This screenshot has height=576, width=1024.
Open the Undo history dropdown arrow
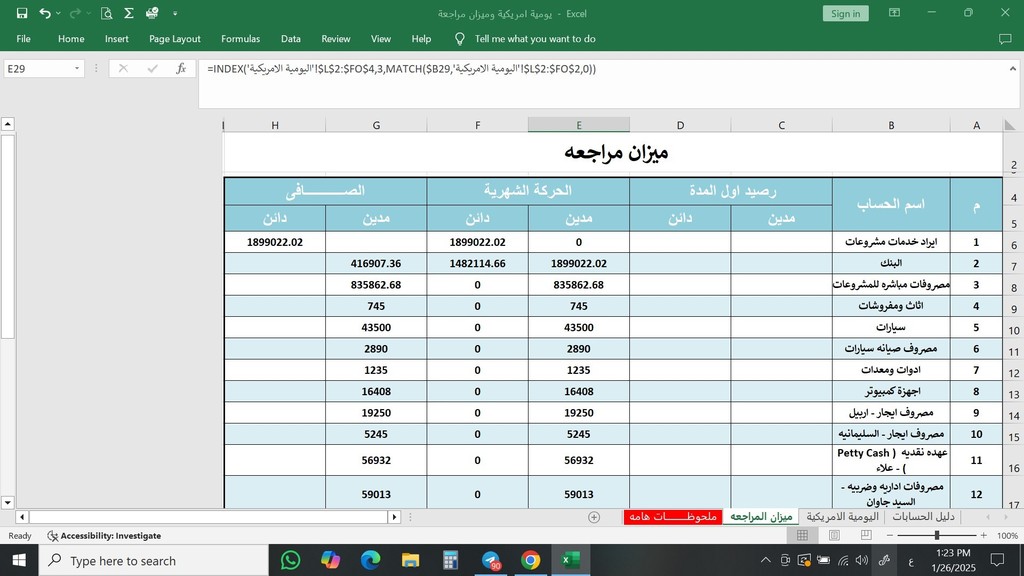[x=58, y=13]
